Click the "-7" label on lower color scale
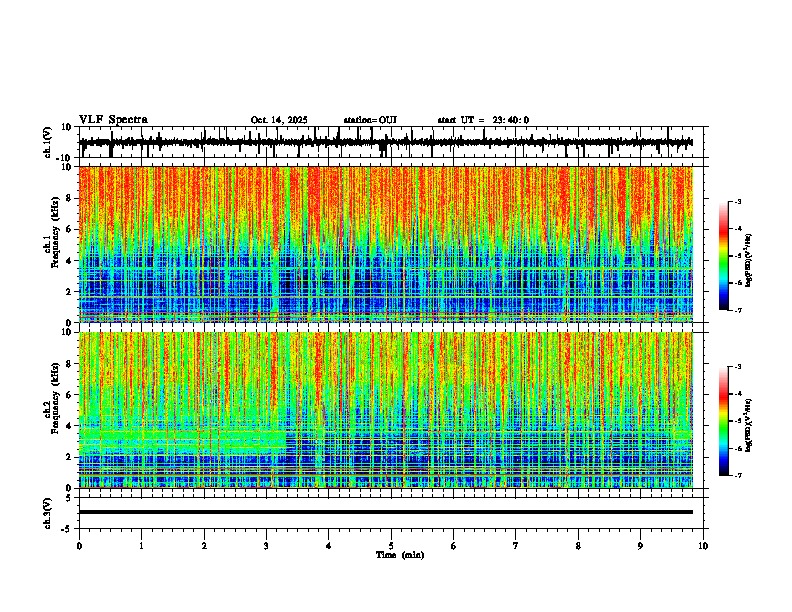Screen dimensions: 792x612 pyautogui.click(x=738, y=475)
